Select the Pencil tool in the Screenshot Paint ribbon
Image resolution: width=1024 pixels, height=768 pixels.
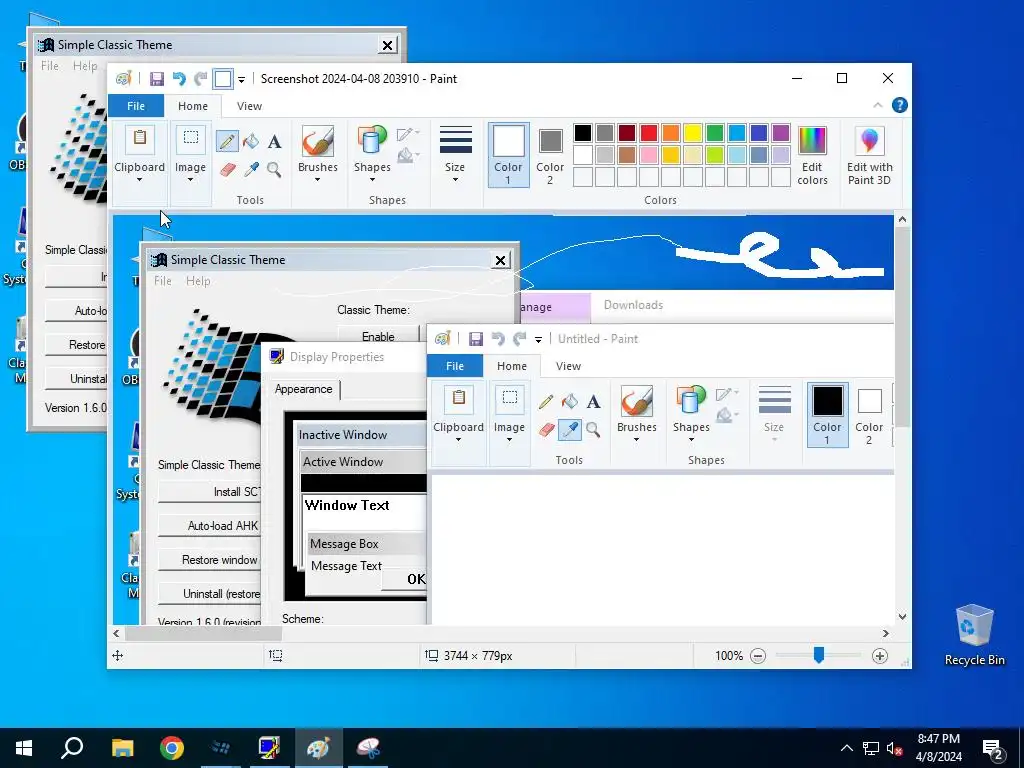coord(227,141)
